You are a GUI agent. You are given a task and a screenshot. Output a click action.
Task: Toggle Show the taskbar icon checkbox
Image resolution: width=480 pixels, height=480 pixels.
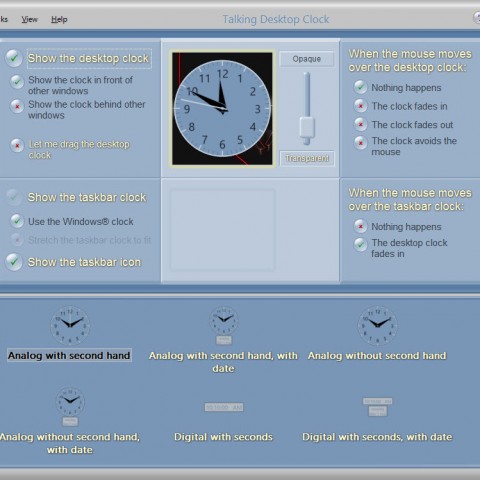(14, 262)
